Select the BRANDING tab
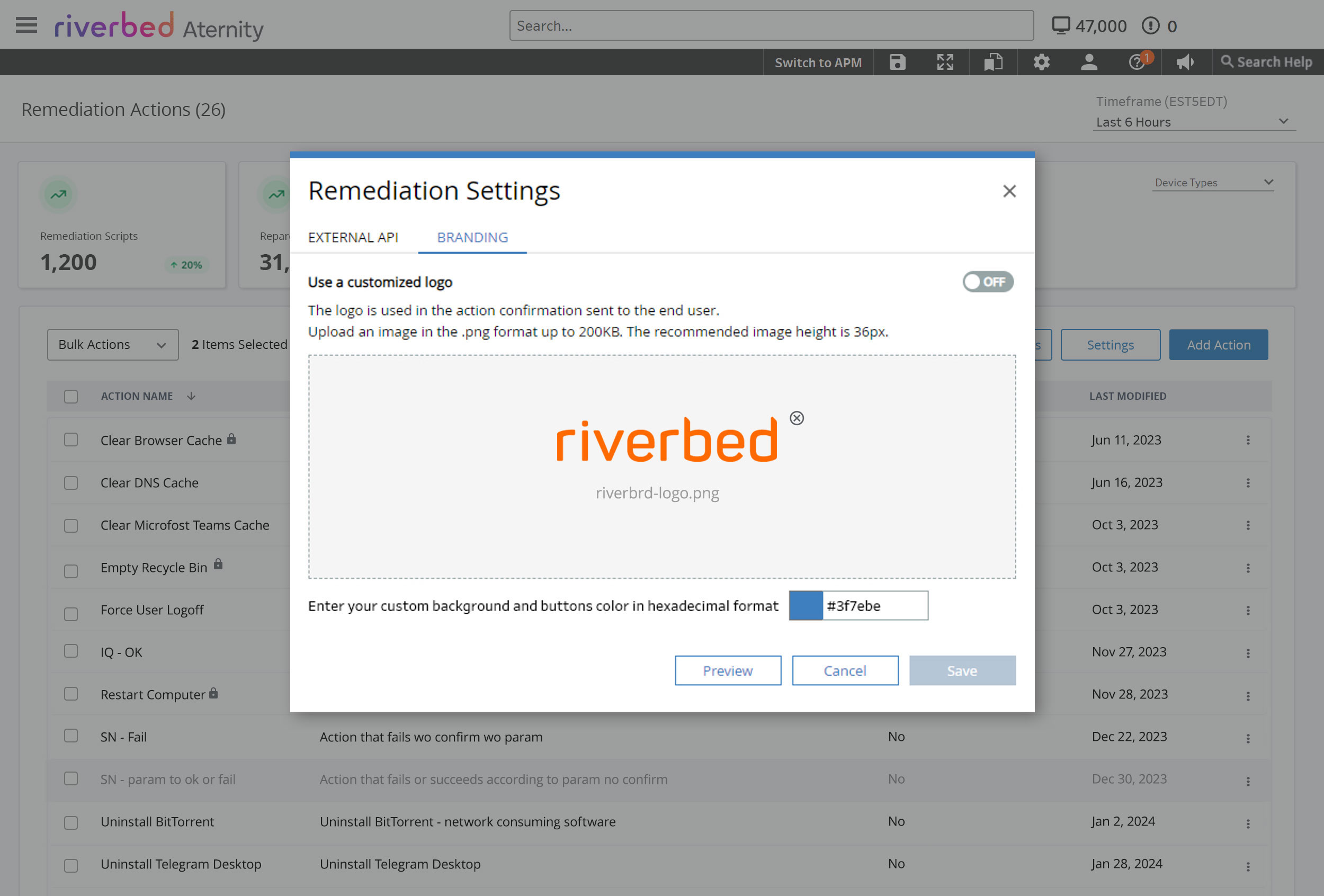Image resolution: width=1324 pixels, height=896 pixels. pos(472,238)
